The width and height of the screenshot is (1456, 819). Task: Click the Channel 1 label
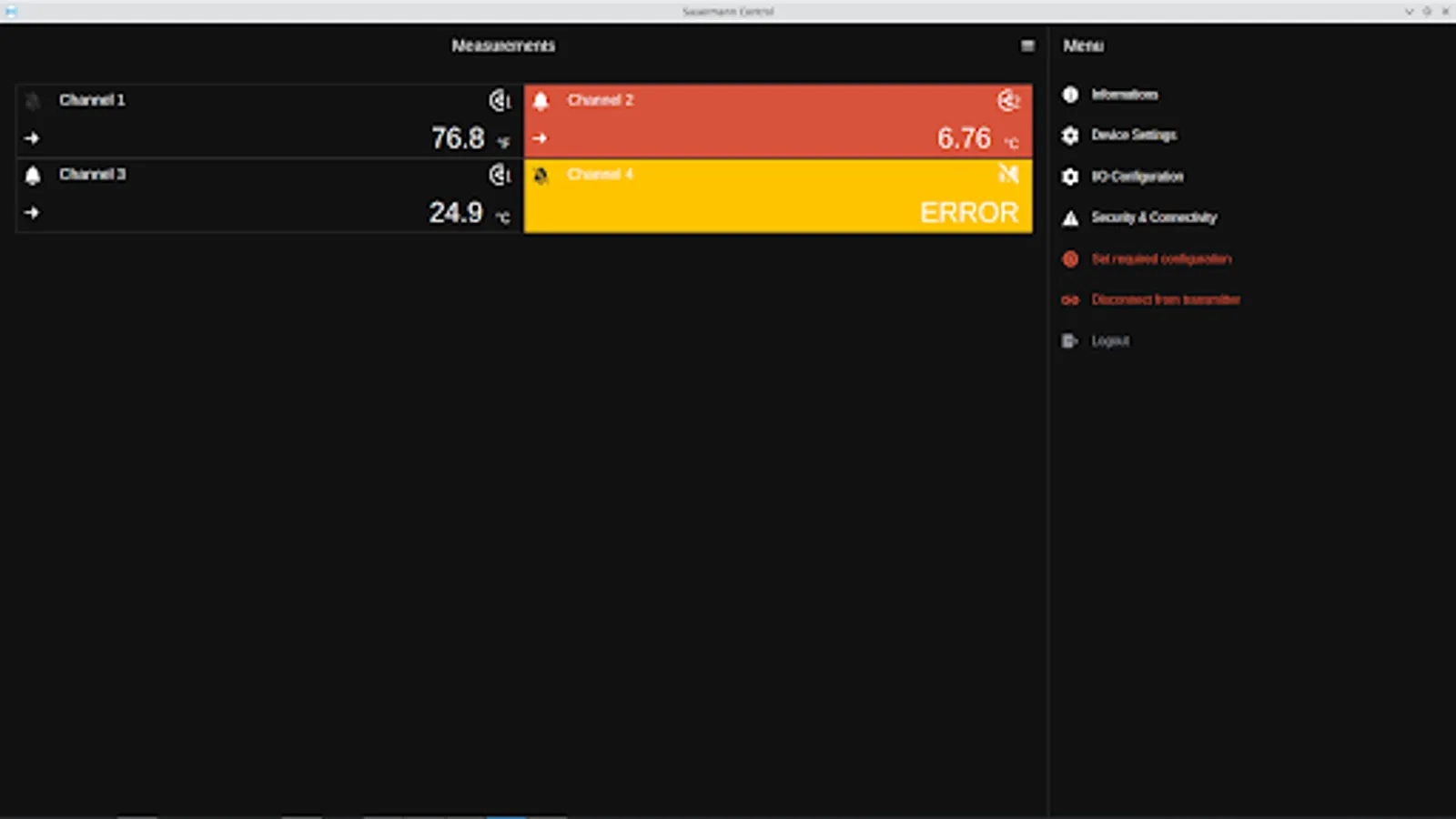click(x=92, y=100)
